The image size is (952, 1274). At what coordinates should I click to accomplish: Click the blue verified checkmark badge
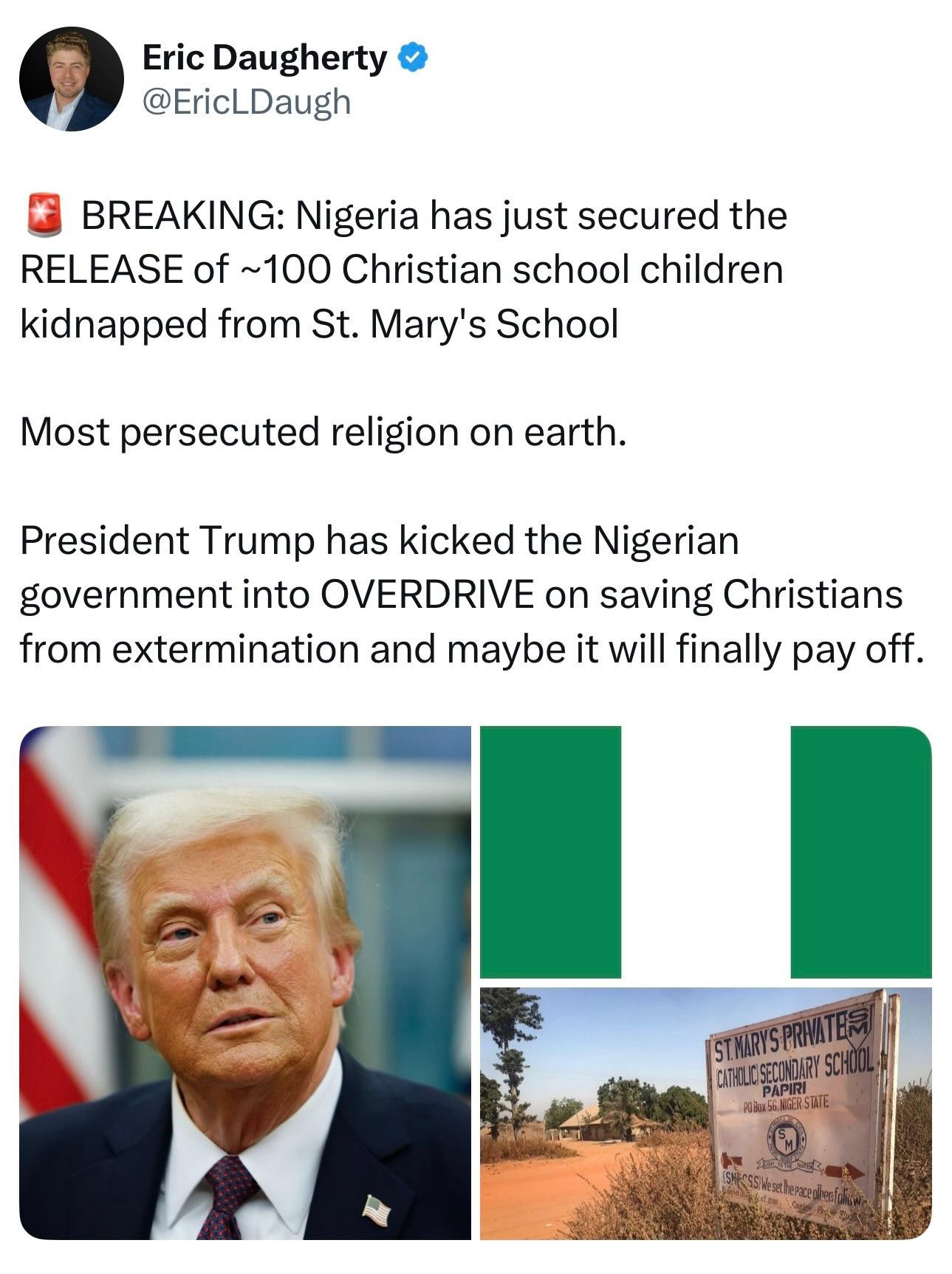click(x=414, y=58)
